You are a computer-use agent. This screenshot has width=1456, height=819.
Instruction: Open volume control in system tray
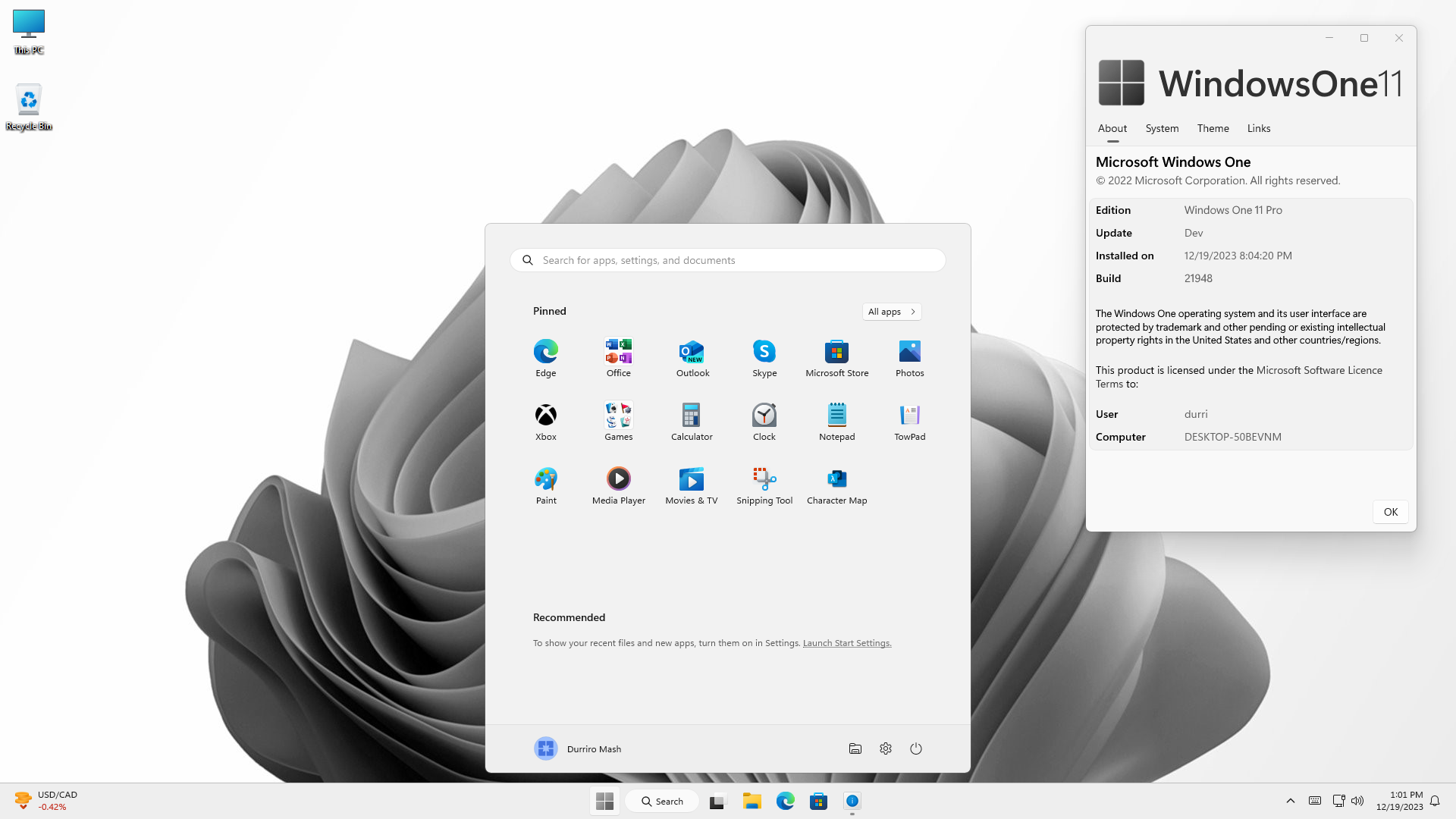click(1357, 801)
